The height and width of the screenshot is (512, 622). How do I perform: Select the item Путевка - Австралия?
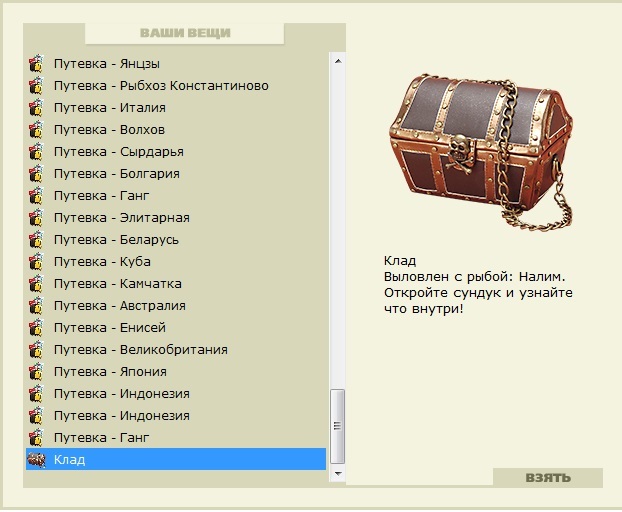coord(176,306)
